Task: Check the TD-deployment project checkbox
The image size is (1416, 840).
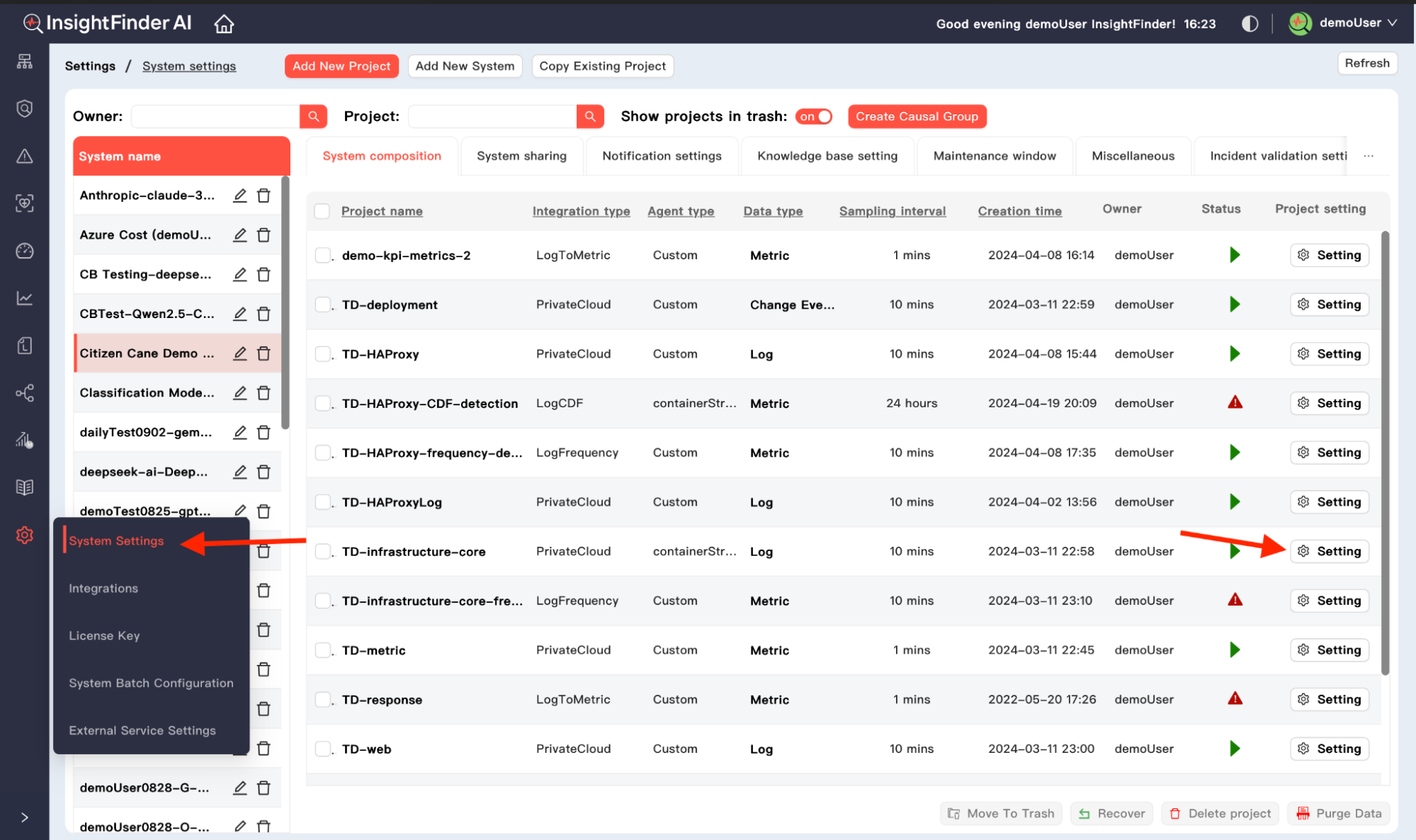Action: 323,305
